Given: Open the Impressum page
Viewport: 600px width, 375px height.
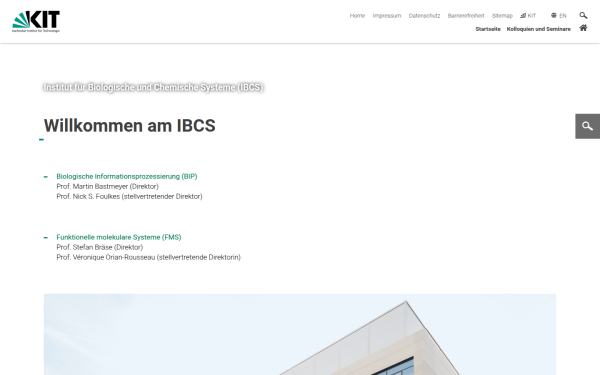Looking at the screenshot, I should [386, 16].
